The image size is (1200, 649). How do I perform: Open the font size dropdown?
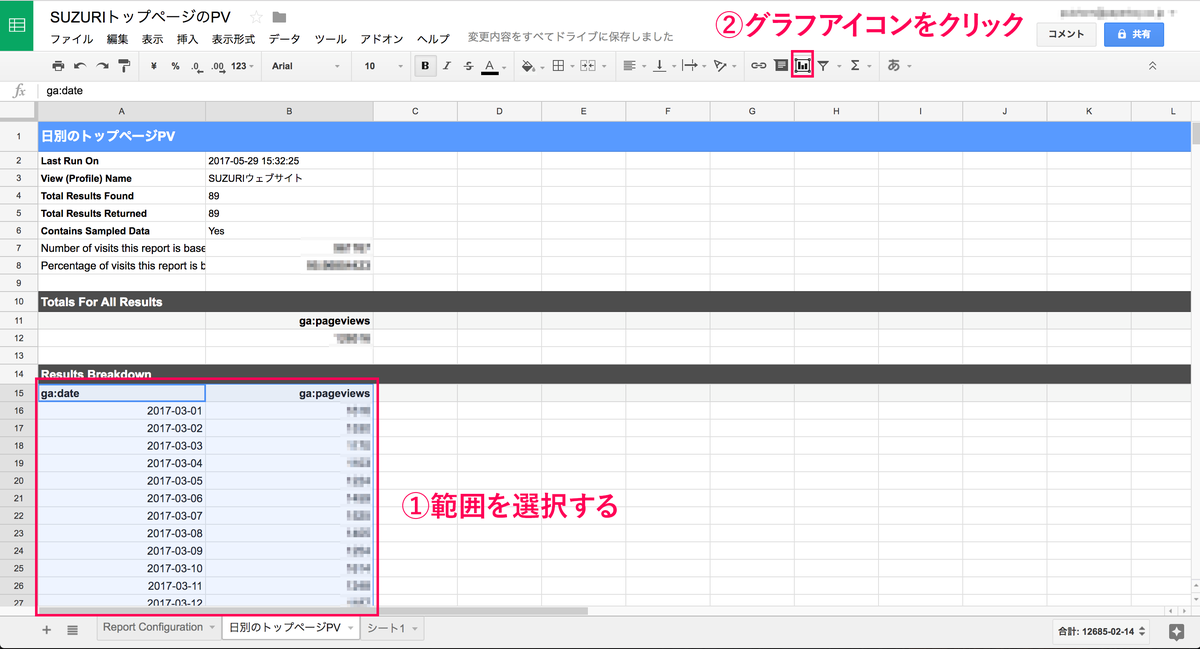[x=380, y=66]
